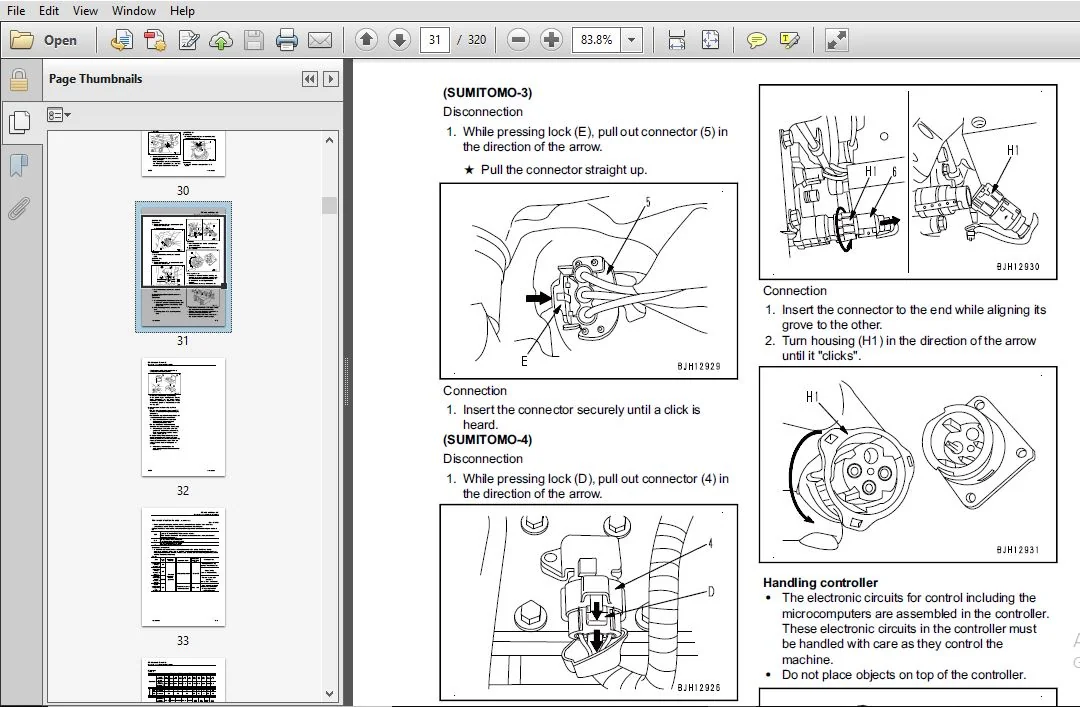
Task: Select the highlight text tool
Action: click(790, 40)
